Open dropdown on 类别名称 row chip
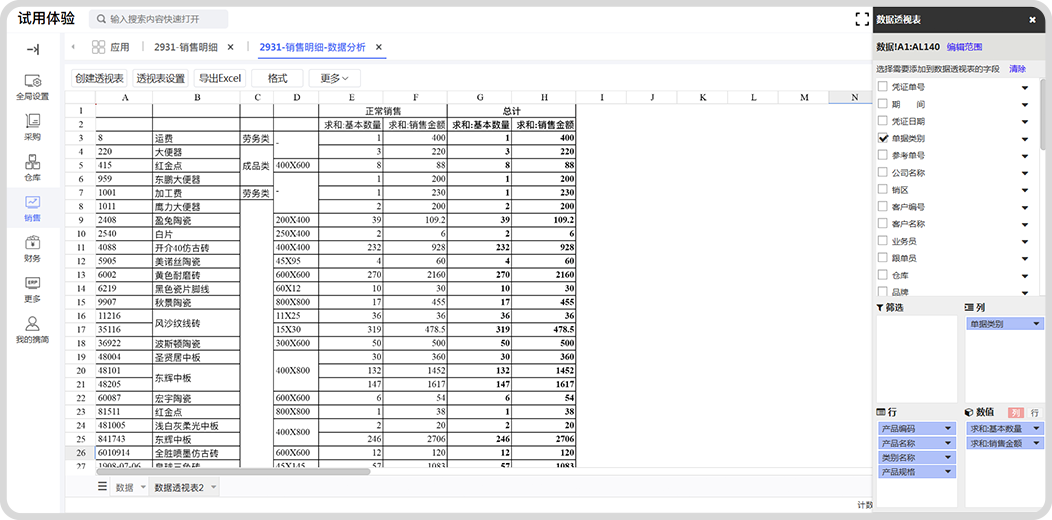 [948, 458]
